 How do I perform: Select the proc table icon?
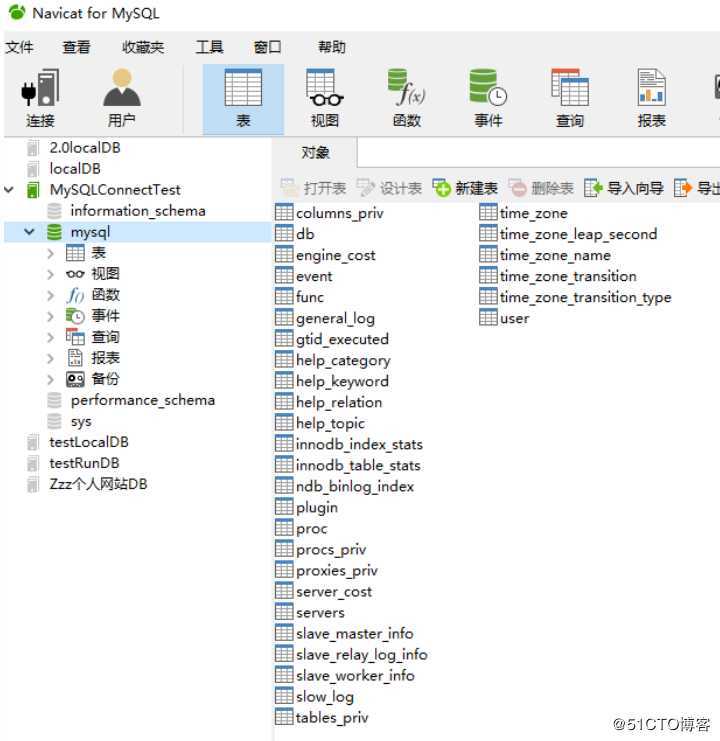tap(284, 528)
